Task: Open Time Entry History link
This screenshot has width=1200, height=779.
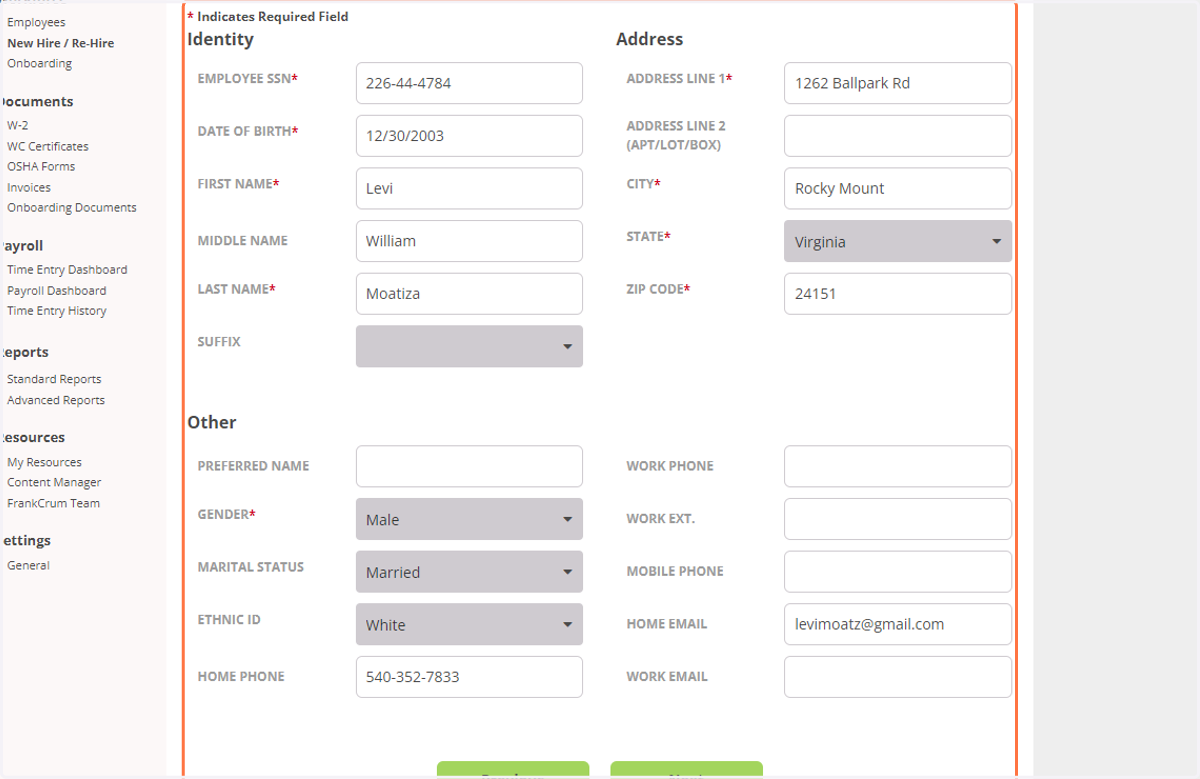Action: click(56, 310)
